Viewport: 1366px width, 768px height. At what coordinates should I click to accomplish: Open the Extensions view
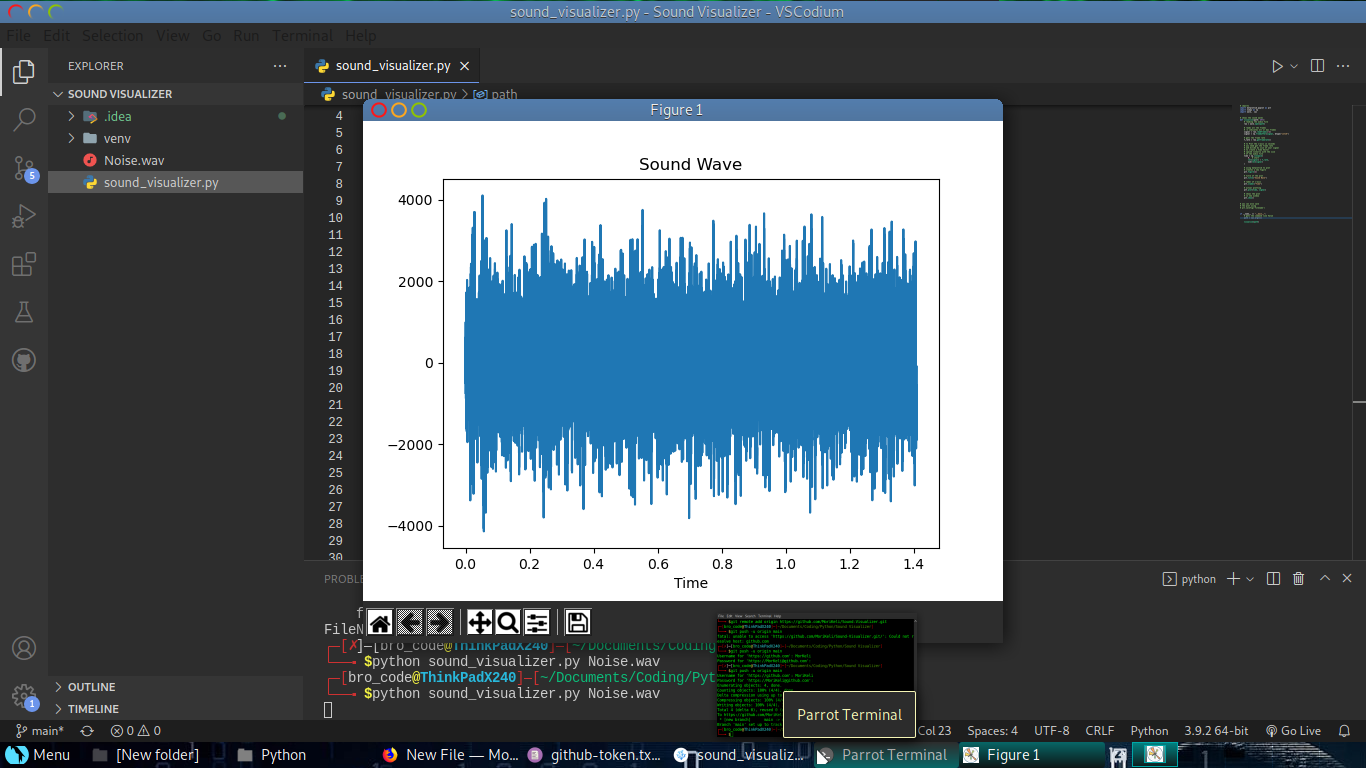click(24, 264)
